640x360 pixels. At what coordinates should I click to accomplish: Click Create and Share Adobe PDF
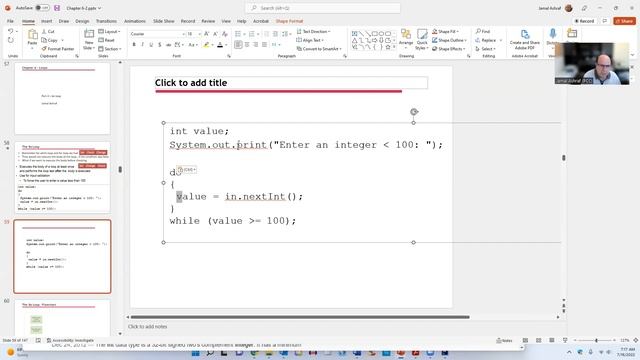coord(524,40)
